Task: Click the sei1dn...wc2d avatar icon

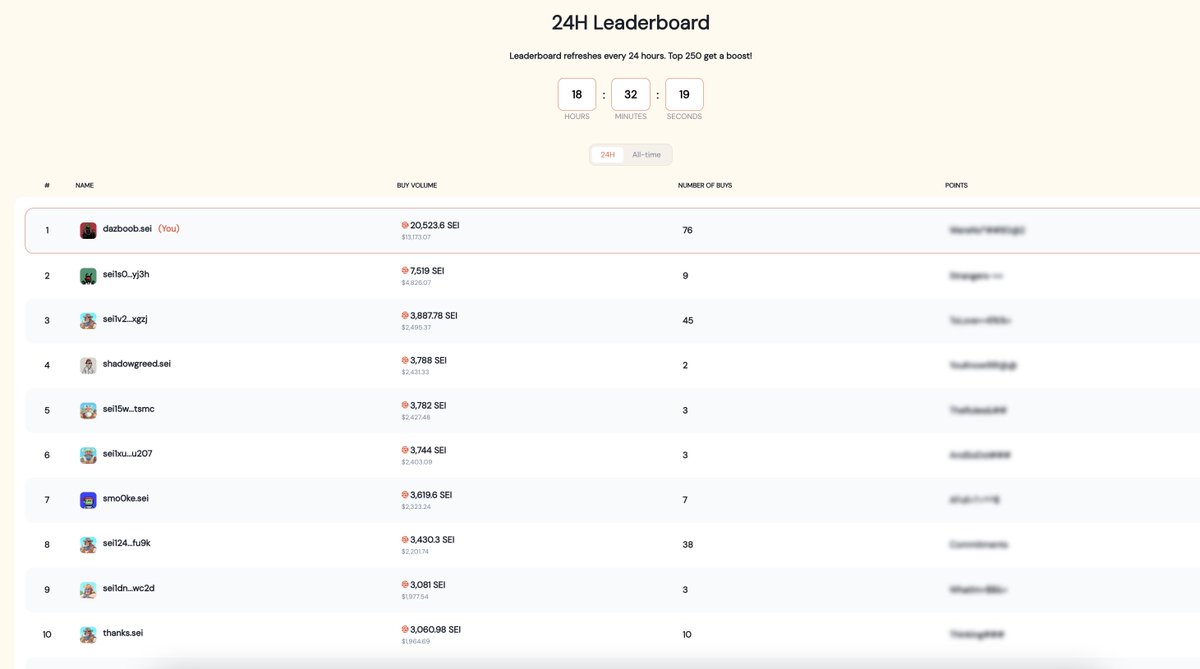Action: pos(88,589)
